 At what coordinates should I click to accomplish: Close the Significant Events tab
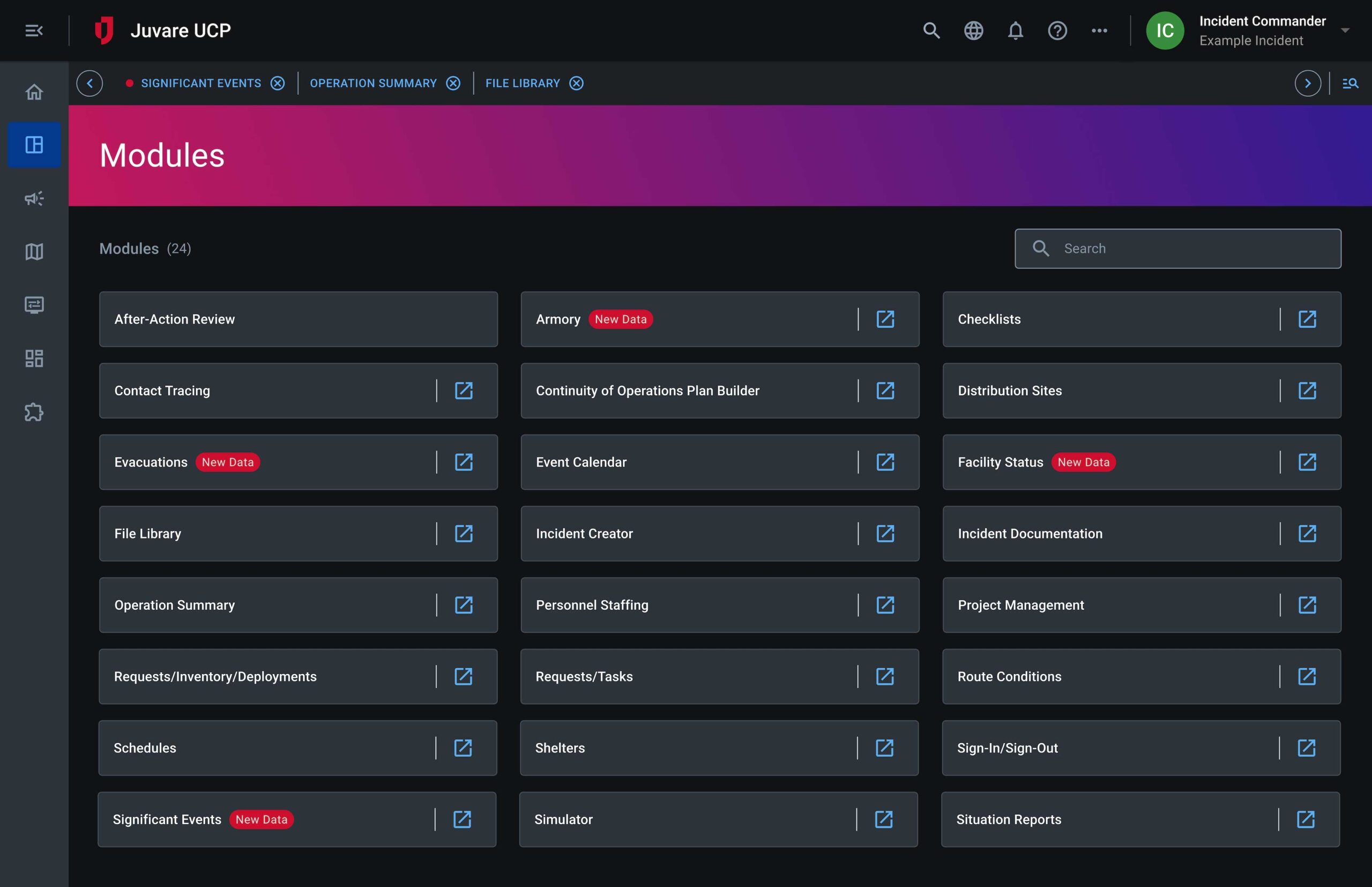point(278,84)
